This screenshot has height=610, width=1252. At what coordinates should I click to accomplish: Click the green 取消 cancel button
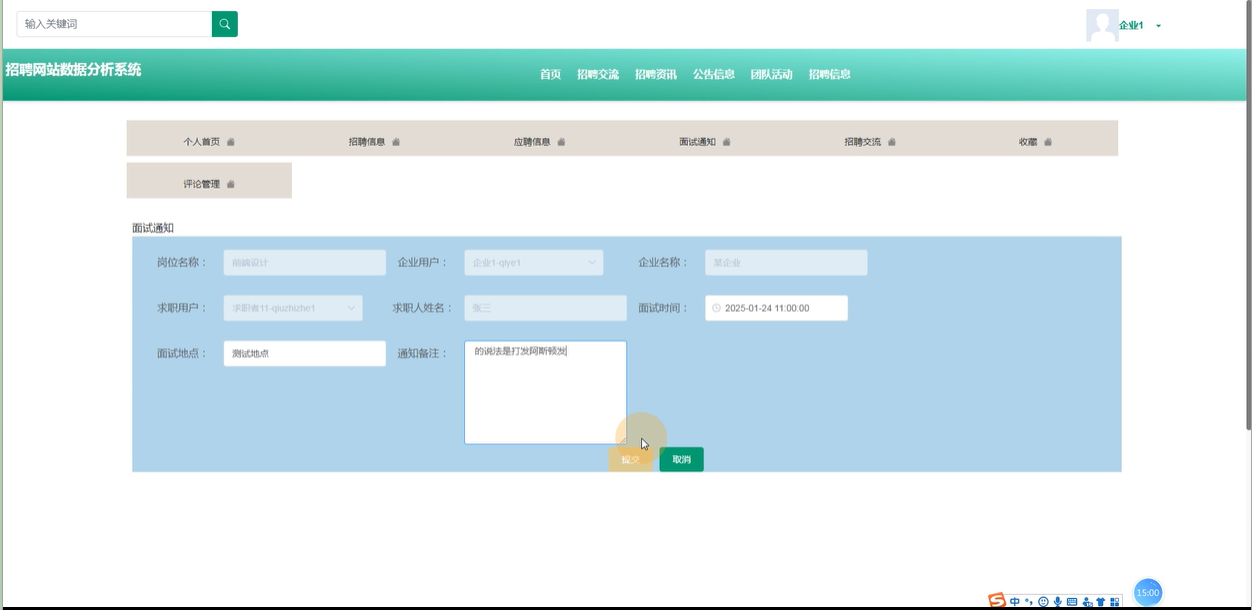click(681, 460)
